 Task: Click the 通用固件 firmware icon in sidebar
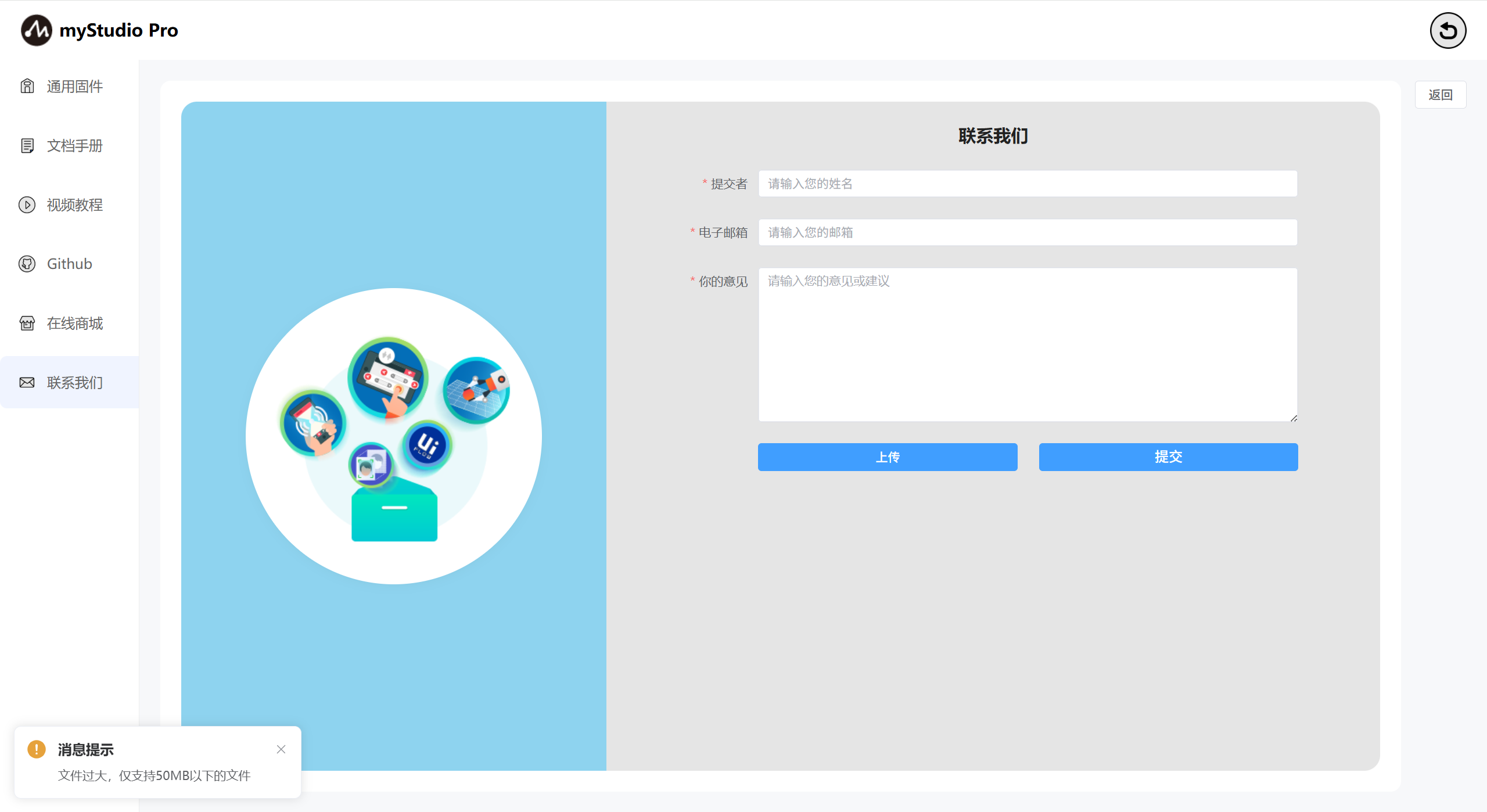point(27,87)
